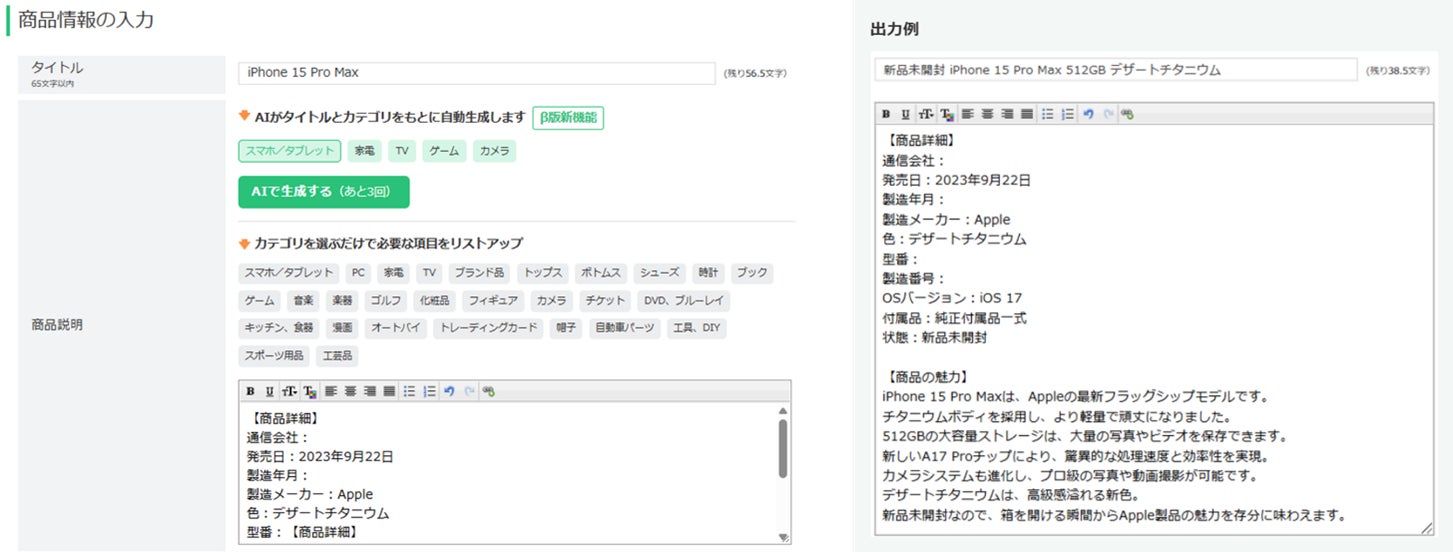Choose 漫画 category tag
Image resolution: width=1453 pixels, height=552 pixels.
click(342, 328)
